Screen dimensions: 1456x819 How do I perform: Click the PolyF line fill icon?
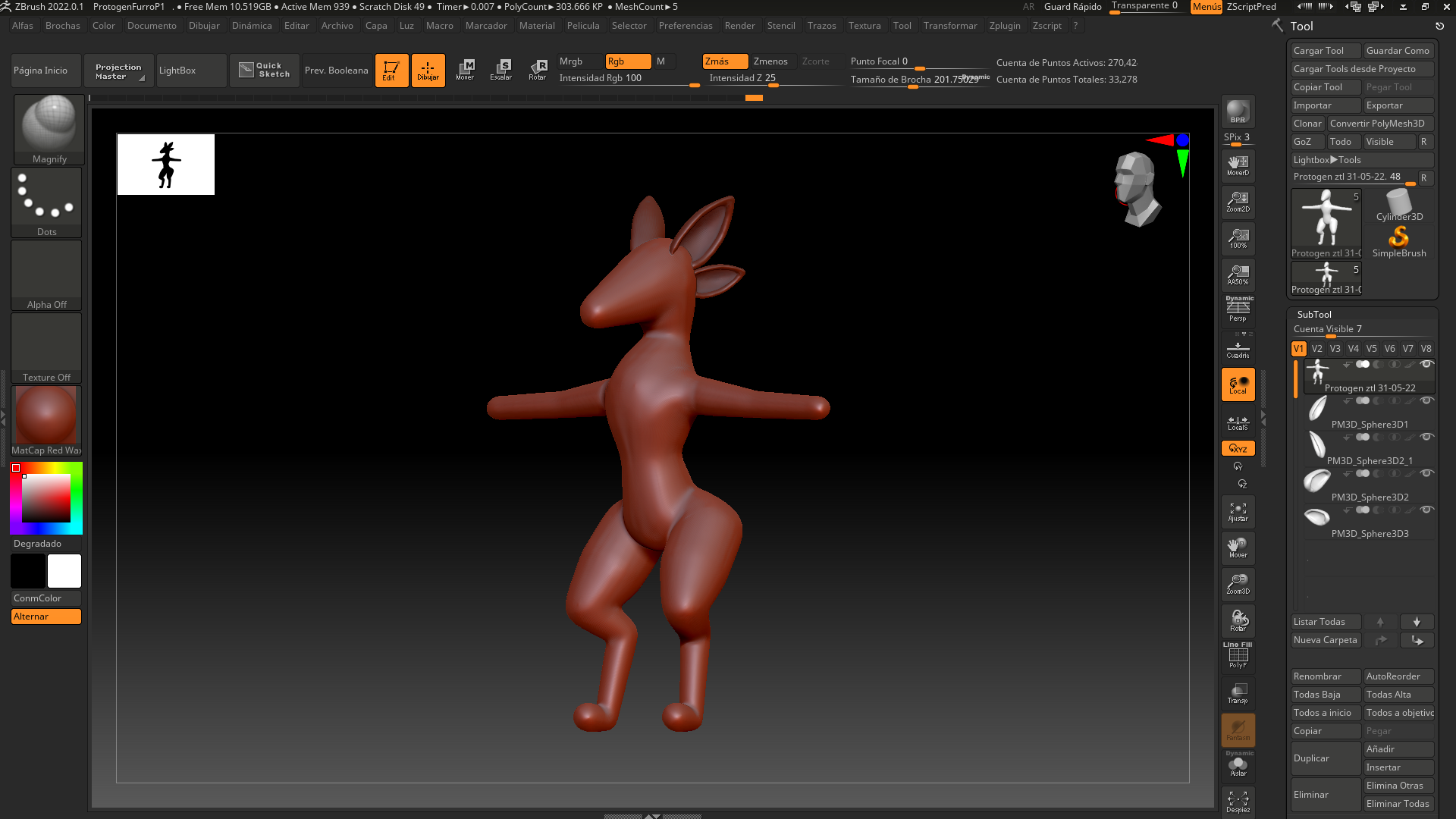1238,657
